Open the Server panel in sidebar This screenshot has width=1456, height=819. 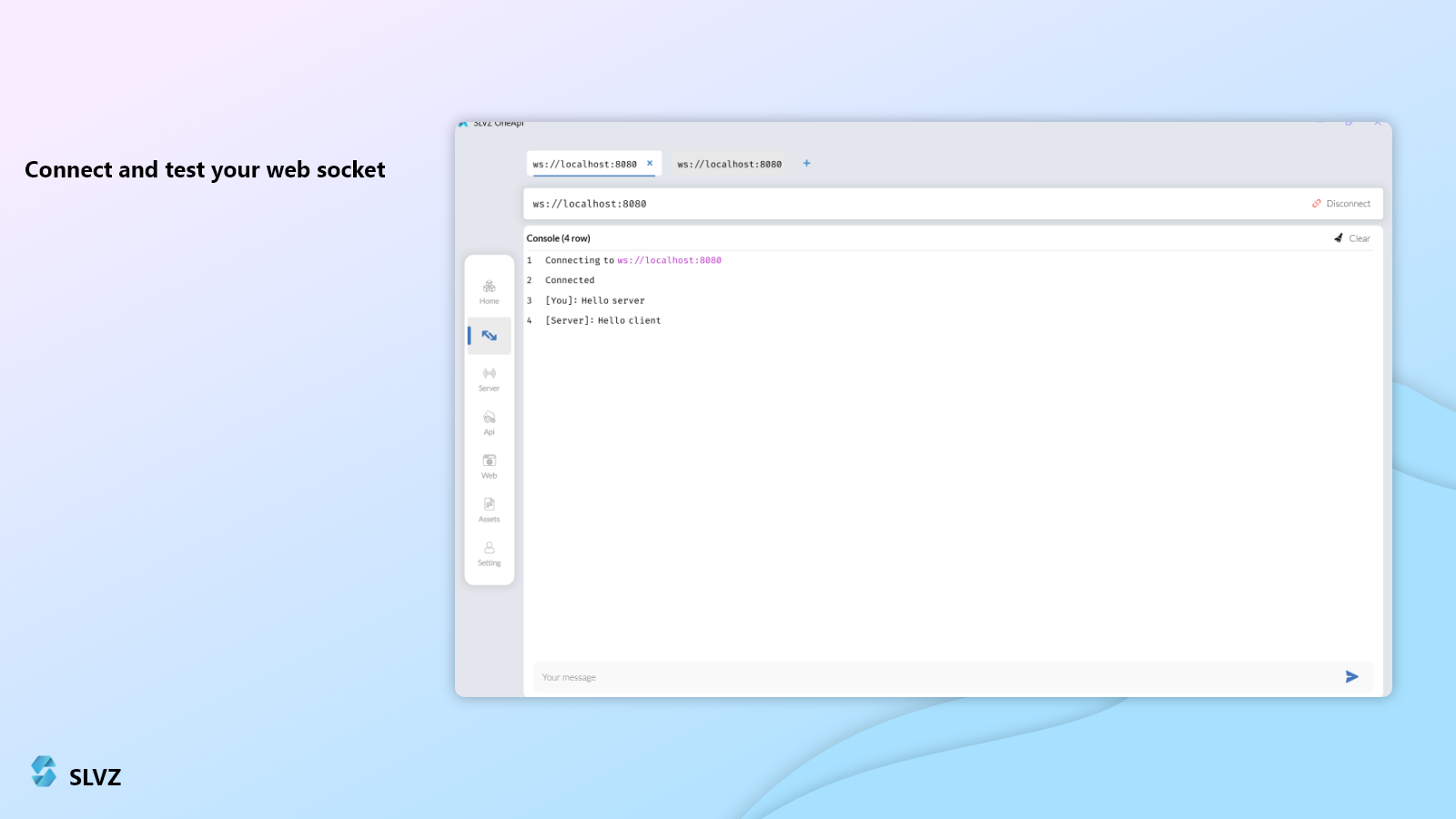click(x=489, y=379)
